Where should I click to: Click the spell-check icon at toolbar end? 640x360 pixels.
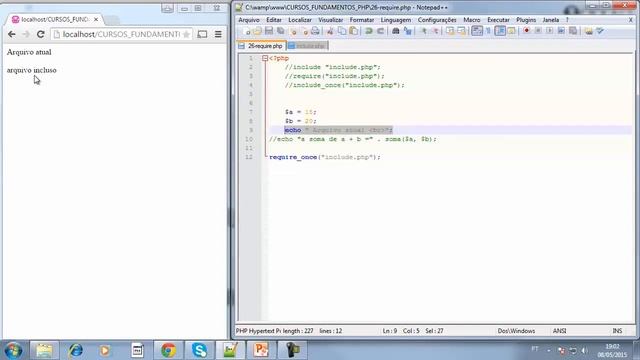pyautogui.click(x=600, y=31)
